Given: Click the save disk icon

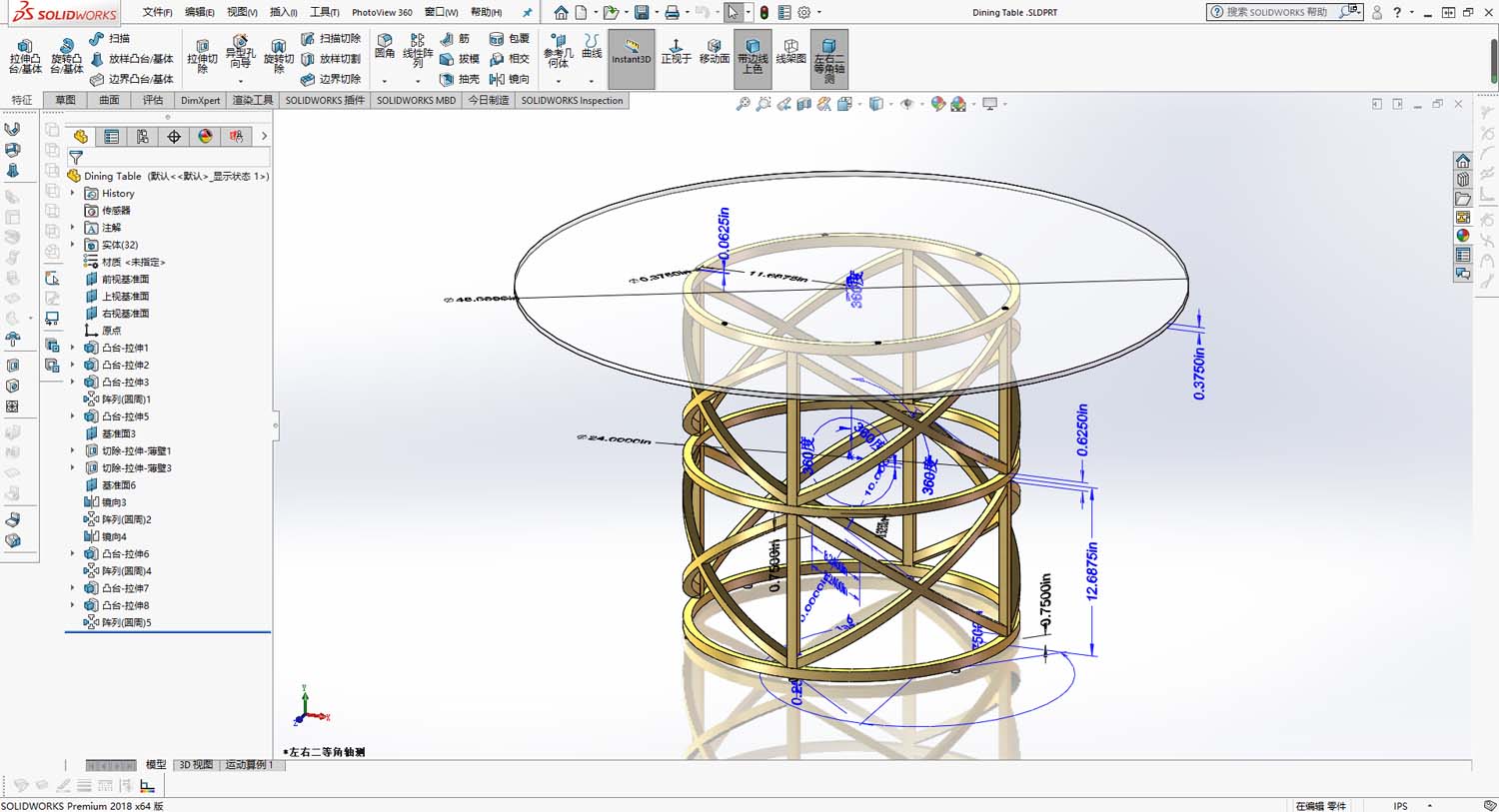Looking at the screenshot, I should pyautogui.click(x=642, y=12).
